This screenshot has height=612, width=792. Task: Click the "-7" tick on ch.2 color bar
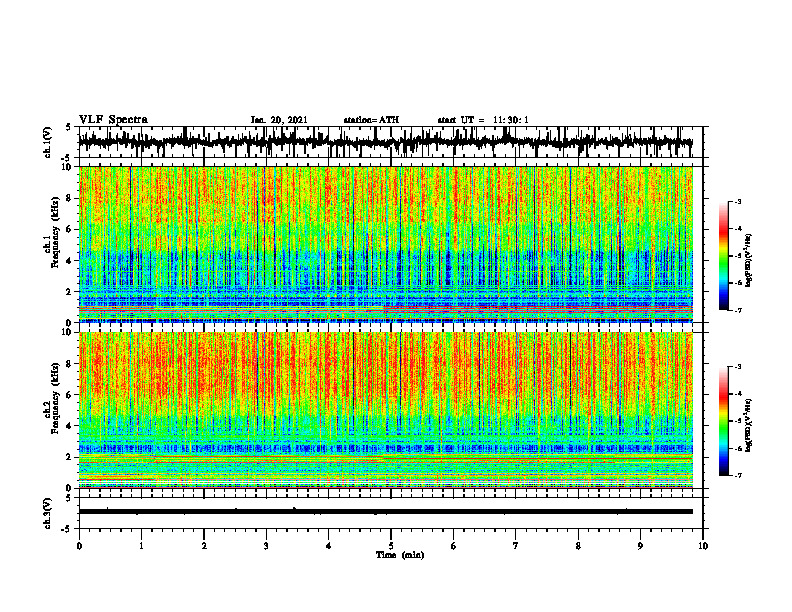(738, 476)
